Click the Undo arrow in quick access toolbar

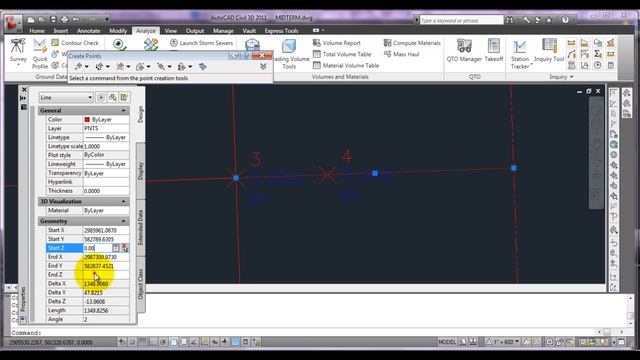coord(76,19)
